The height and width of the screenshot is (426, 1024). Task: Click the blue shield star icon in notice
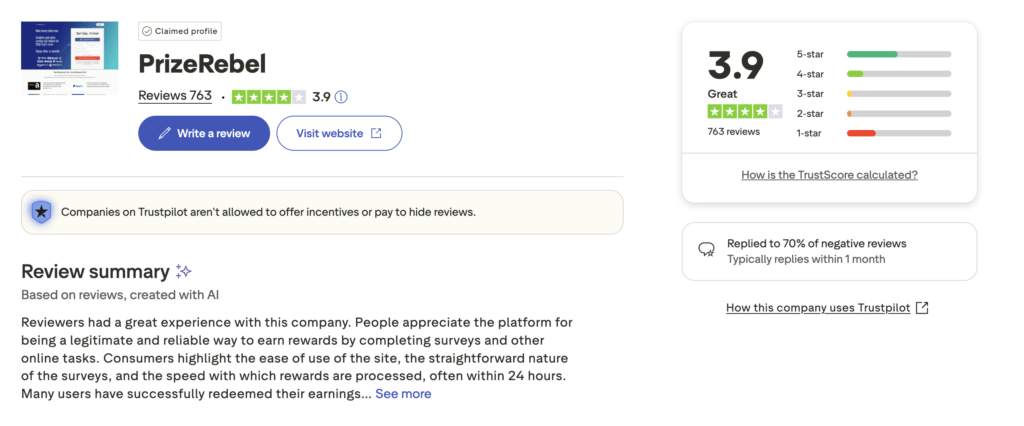pyautogui.click(x=41, y=212)
